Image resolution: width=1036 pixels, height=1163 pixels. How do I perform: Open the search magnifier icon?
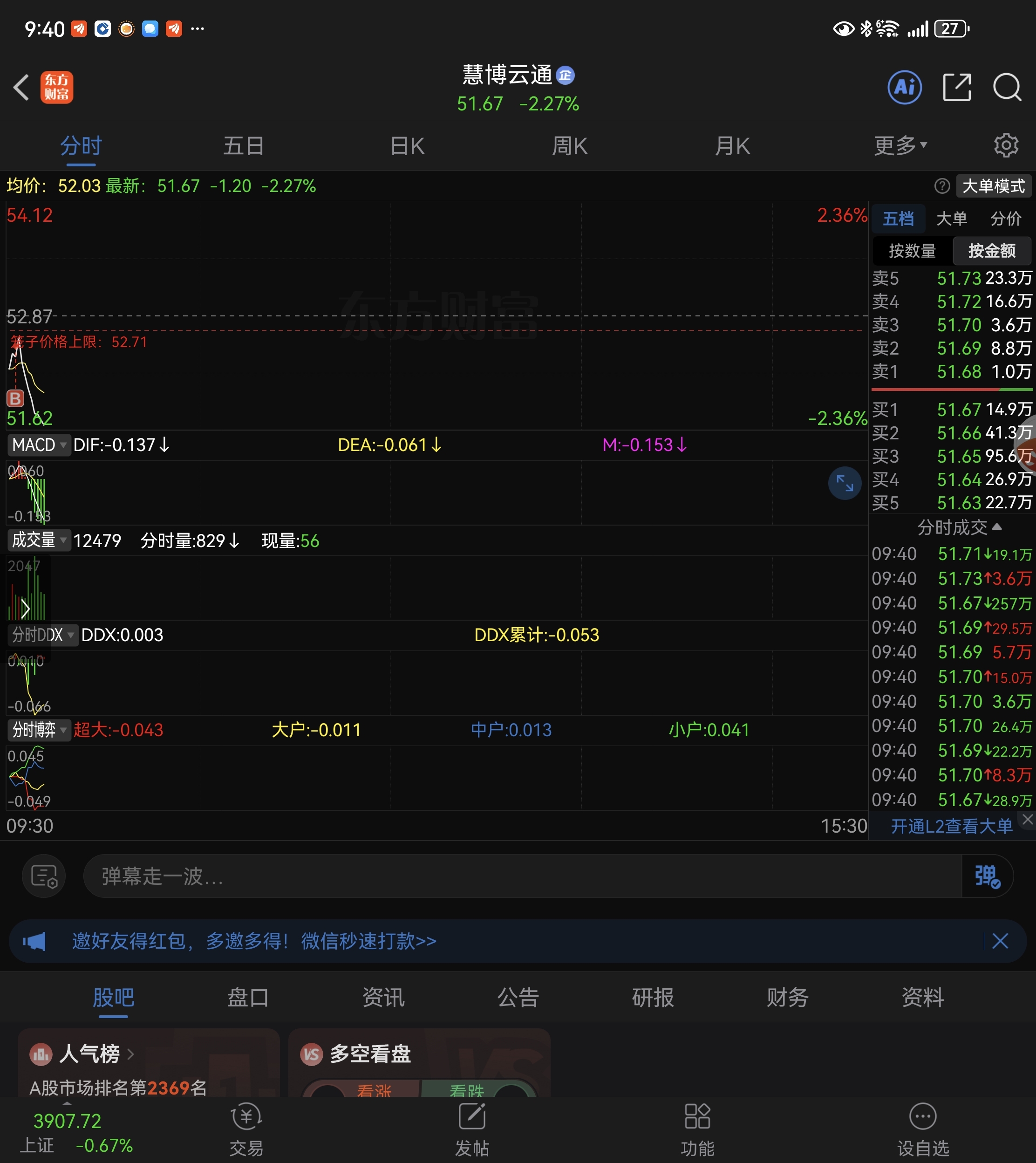pos(1006,88)
